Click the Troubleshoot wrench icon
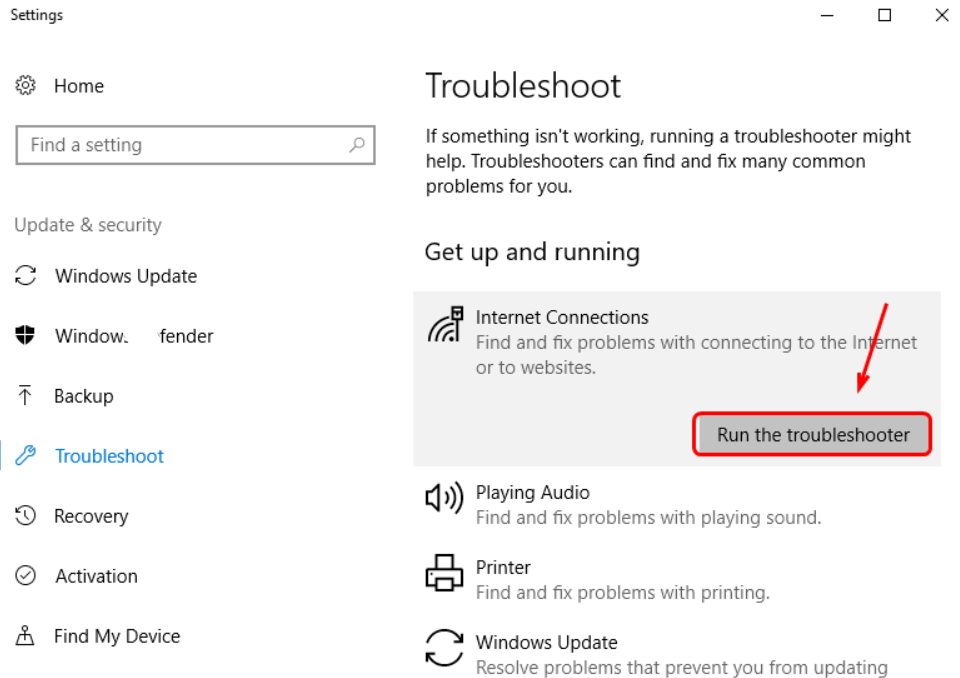The image size is (960, 678). click(26, 456)
